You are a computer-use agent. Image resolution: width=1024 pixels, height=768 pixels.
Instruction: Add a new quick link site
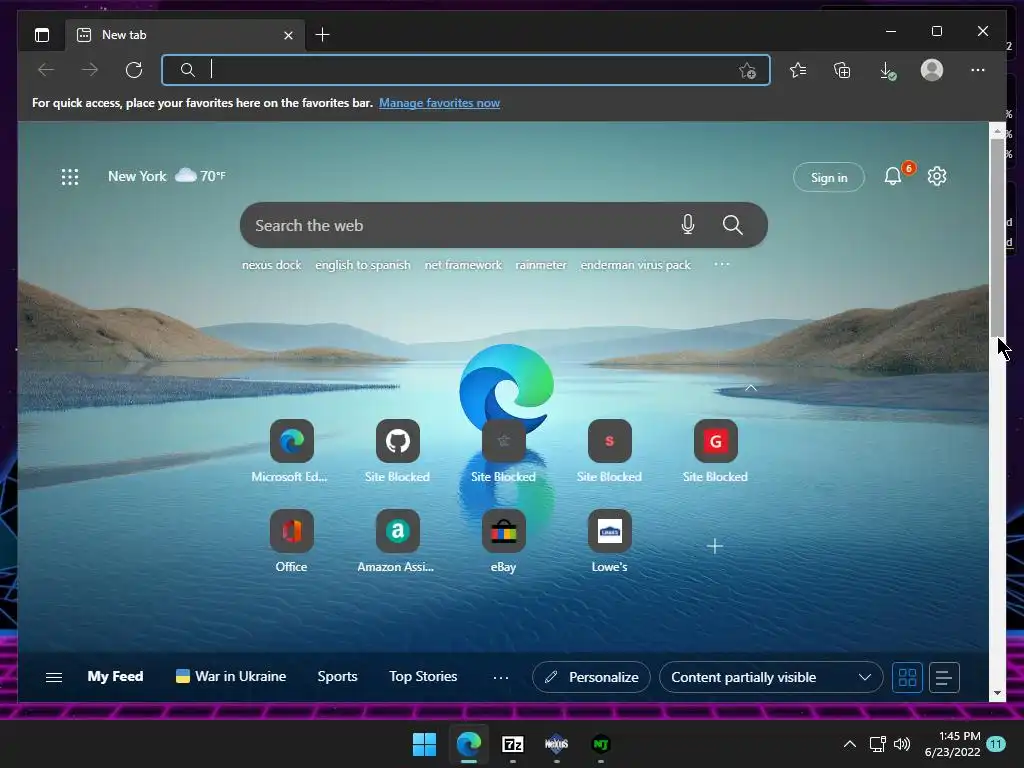tap(715, 546)
